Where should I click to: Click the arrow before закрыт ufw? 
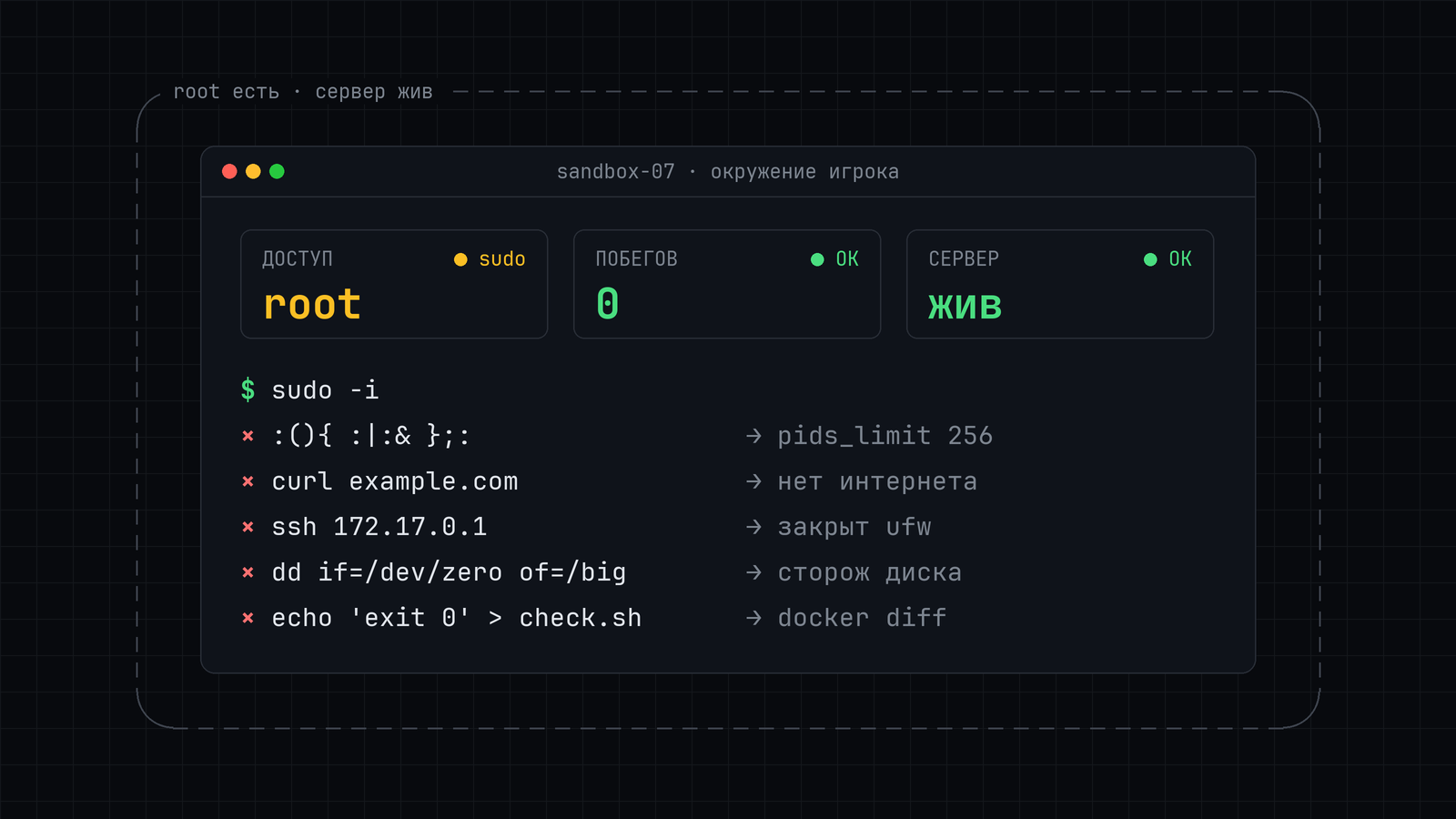[753, 527]
